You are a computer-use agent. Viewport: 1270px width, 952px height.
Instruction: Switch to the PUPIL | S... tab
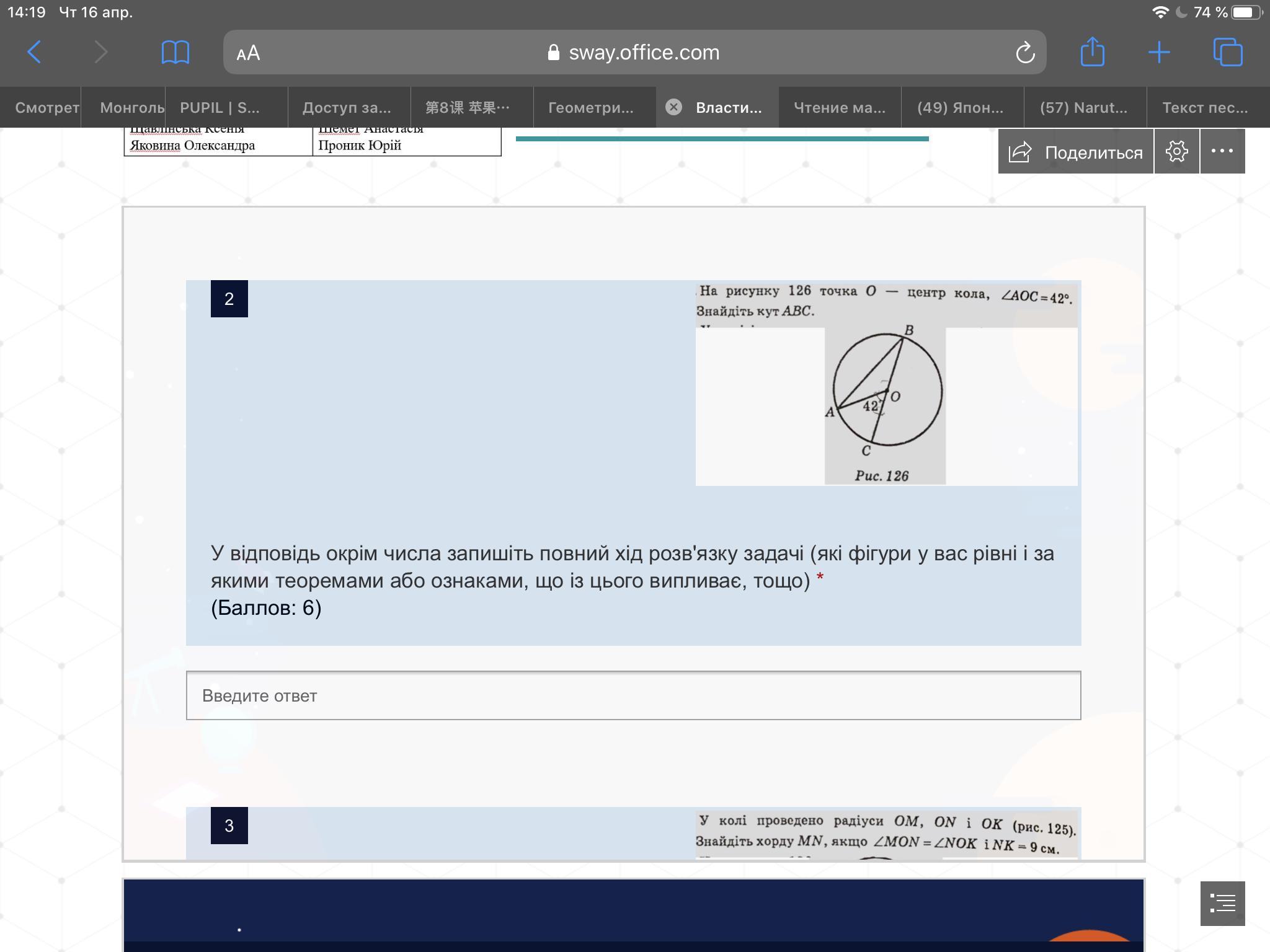pos(220,108)
